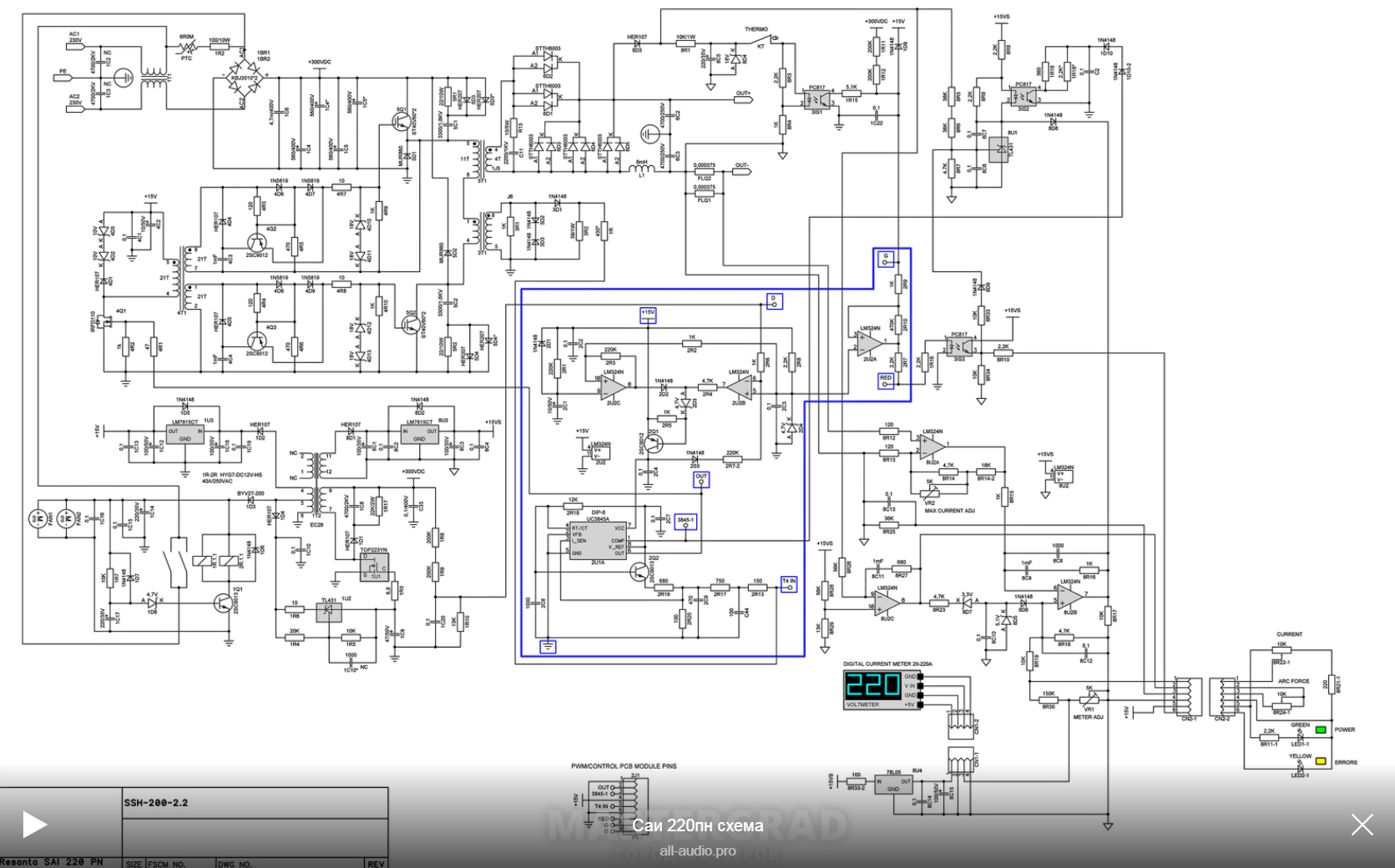
Task: Click the 'SSH-200-2.2' title block text
Action: (x=156, y=803)
